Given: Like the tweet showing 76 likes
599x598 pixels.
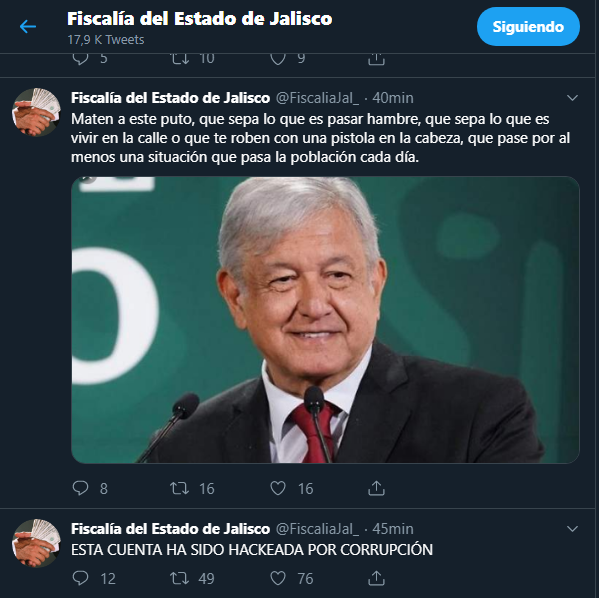Looking at the screenshot, I should click(x=278, y=578).
